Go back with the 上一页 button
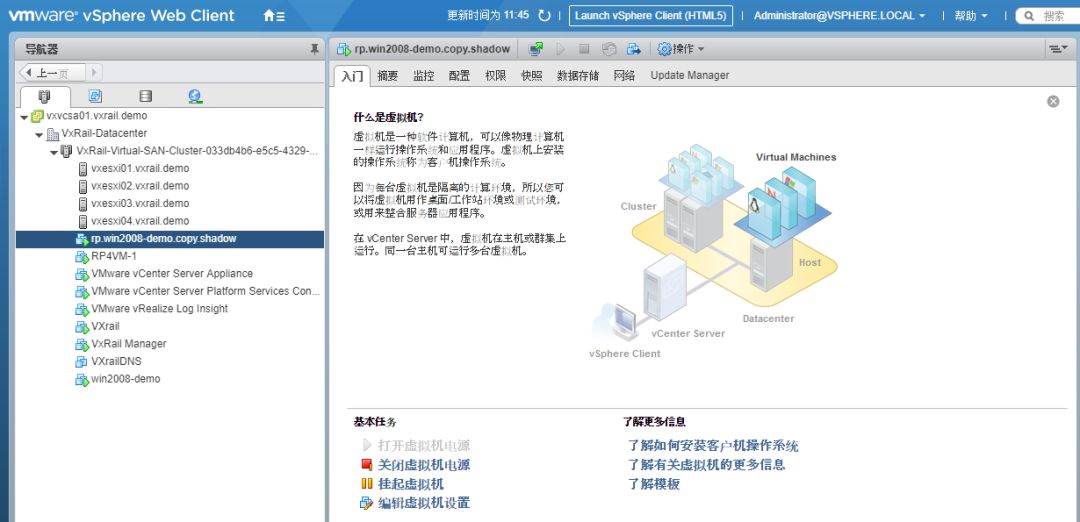 click(x=52, y=72)
